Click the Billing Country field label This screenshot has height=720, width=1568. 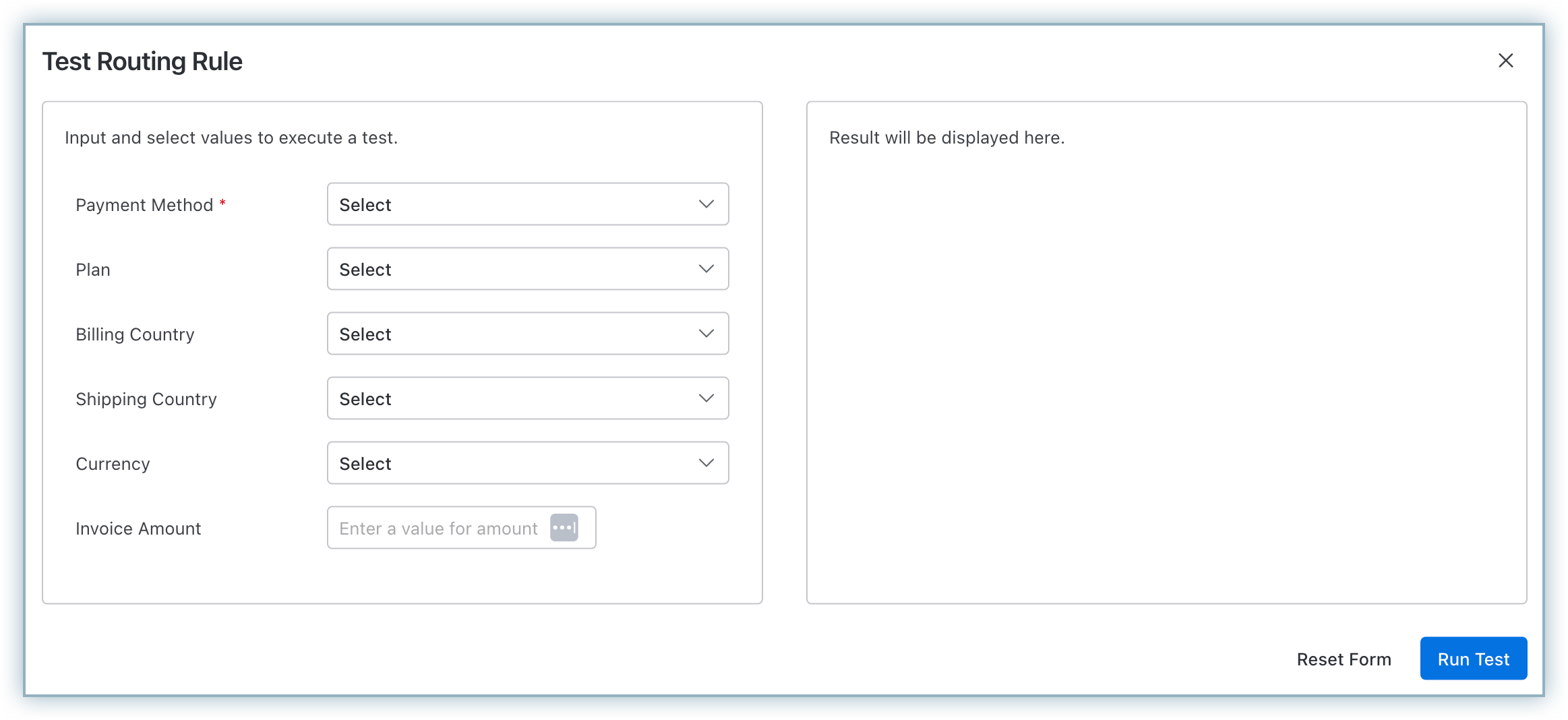tap(135, 334)
